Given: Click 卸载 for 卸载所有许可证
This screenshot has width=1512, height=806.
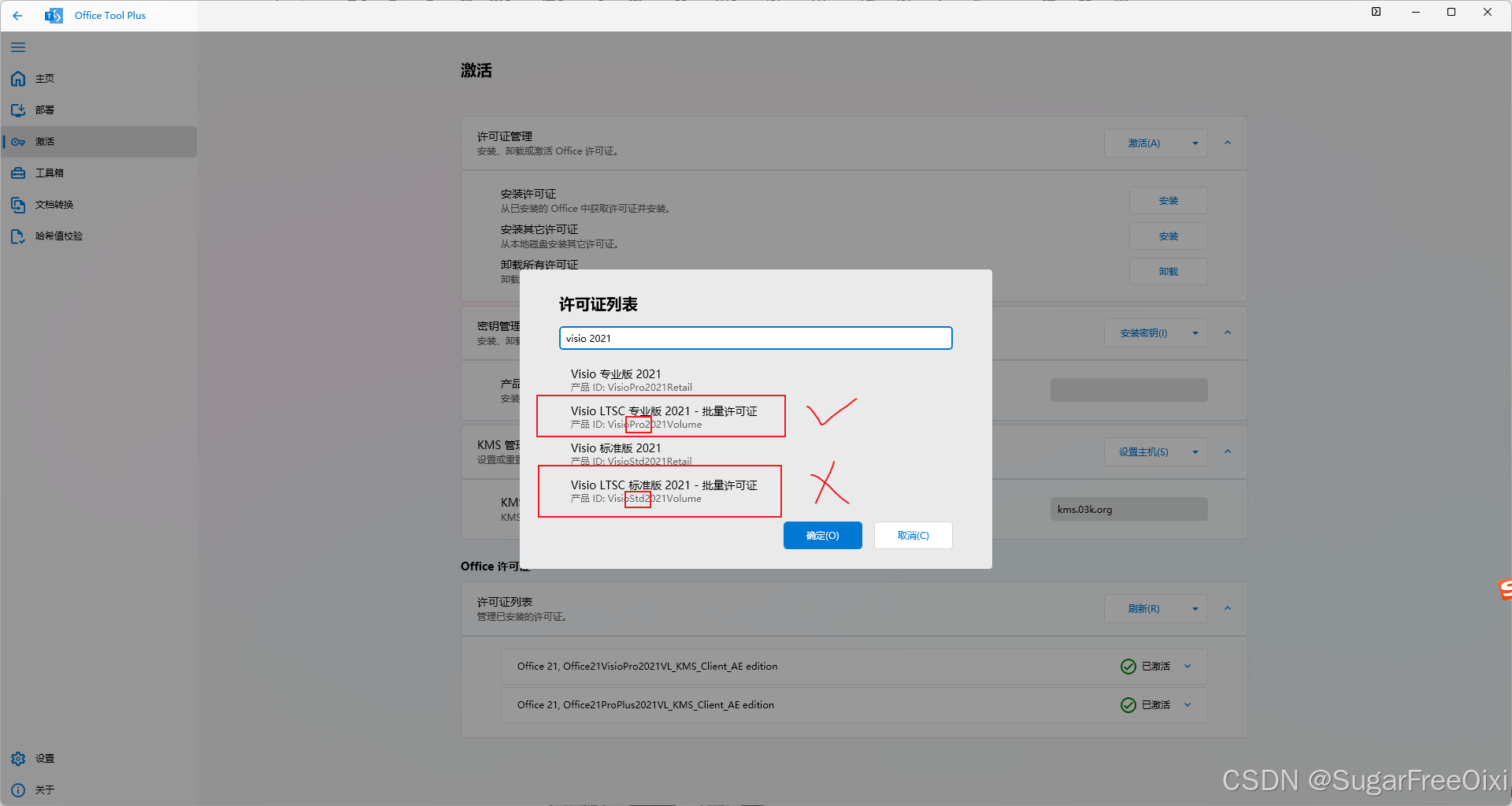Looking at the screenshot, I should (1169, 272).
